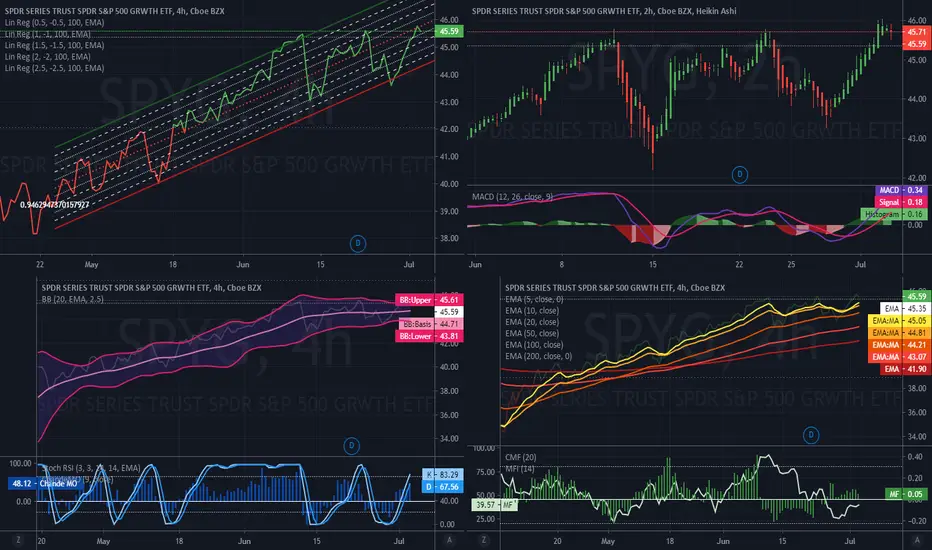Screen dimensions: 932x550
Task: Toggle auto-scale A button beside the Stoch RSI pane
Action: click(x=449, y=540)
